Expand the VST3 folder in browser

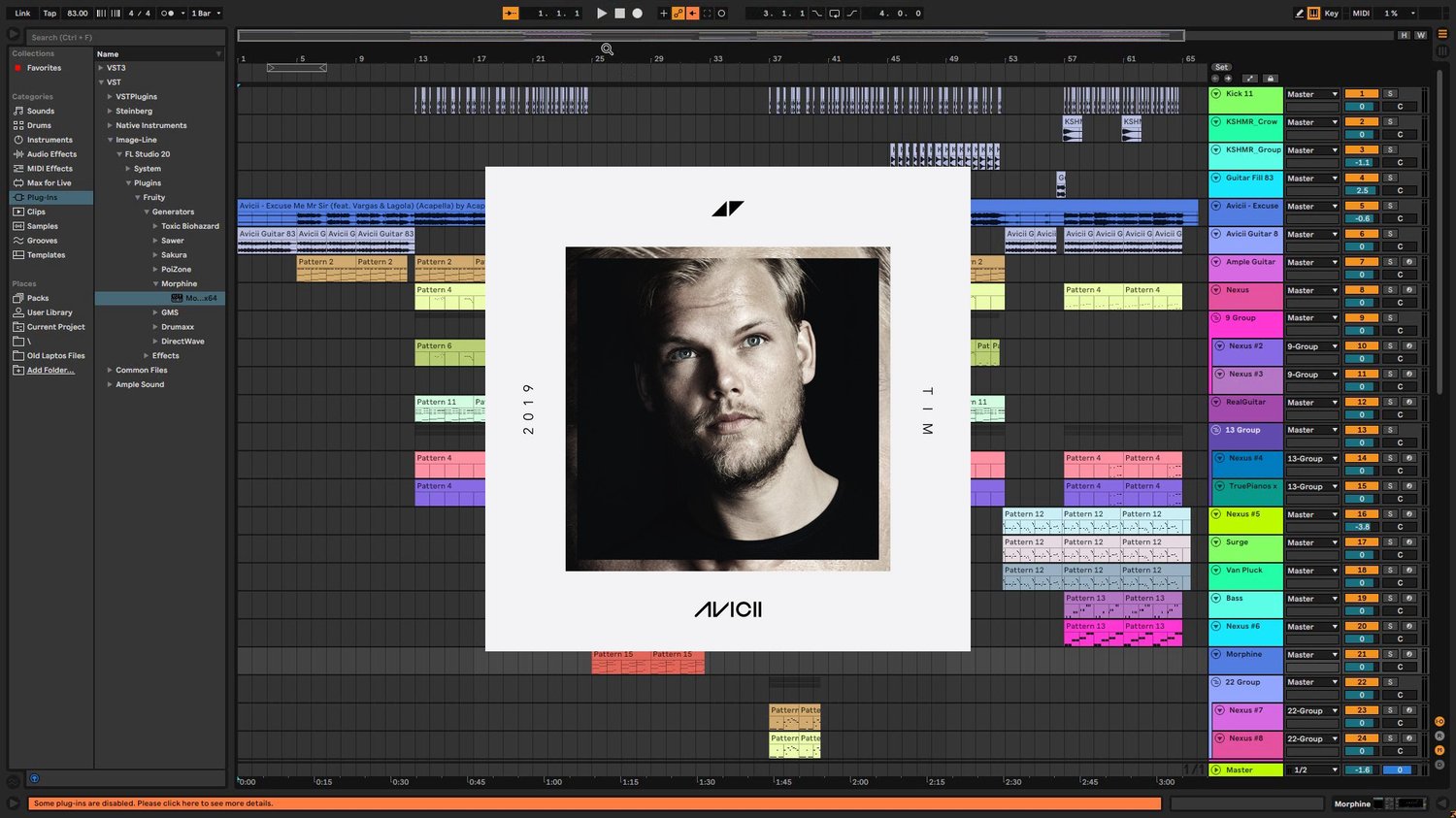pyautogui.click(x=100, y=68)
